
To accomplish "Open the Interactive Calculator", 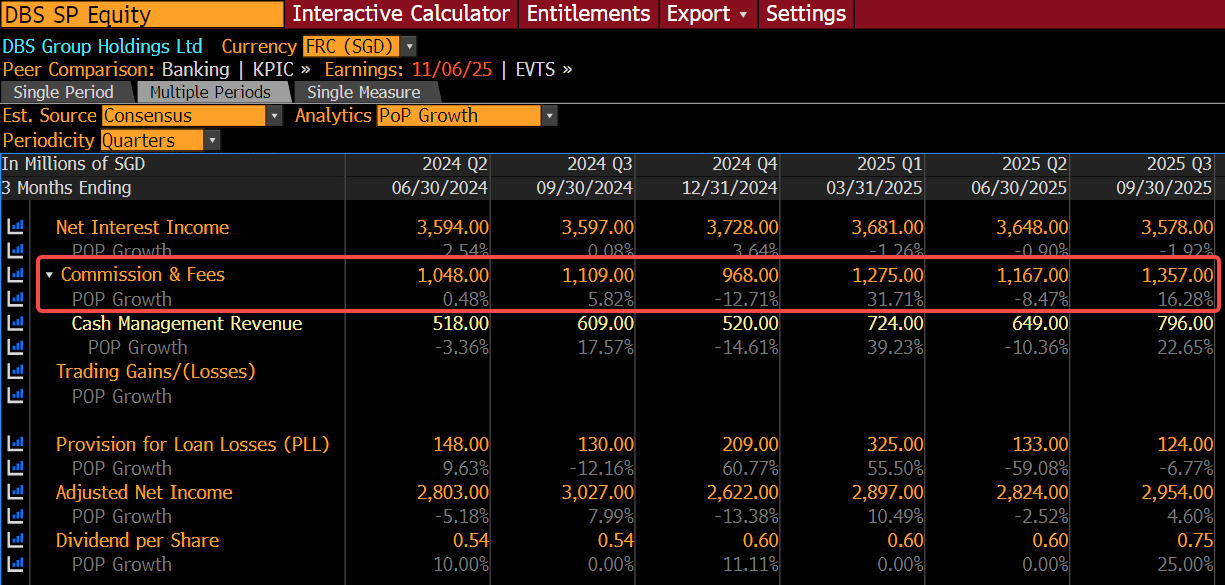I will click(x=401, y=14).
